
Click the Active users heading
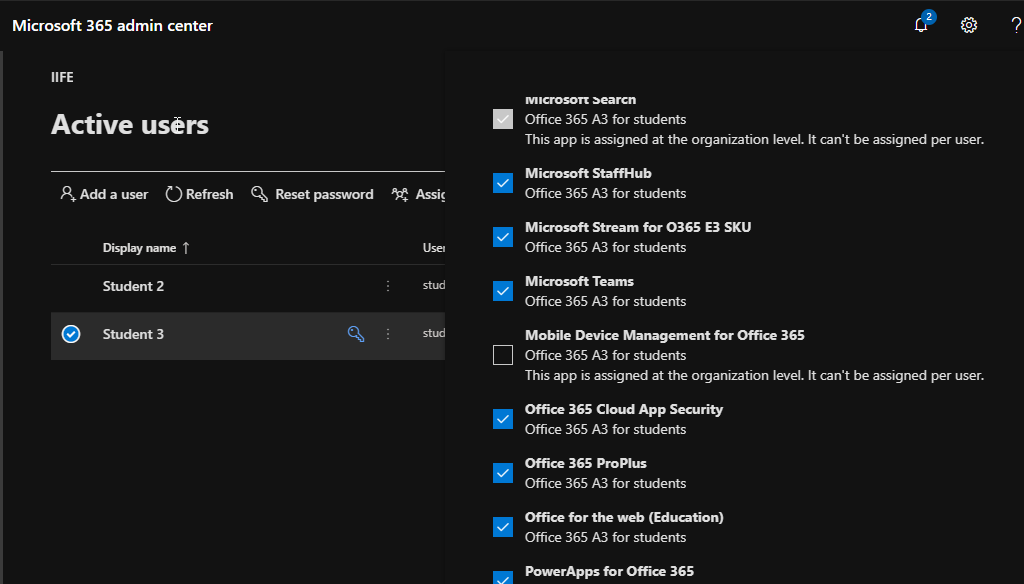(130, 124)
